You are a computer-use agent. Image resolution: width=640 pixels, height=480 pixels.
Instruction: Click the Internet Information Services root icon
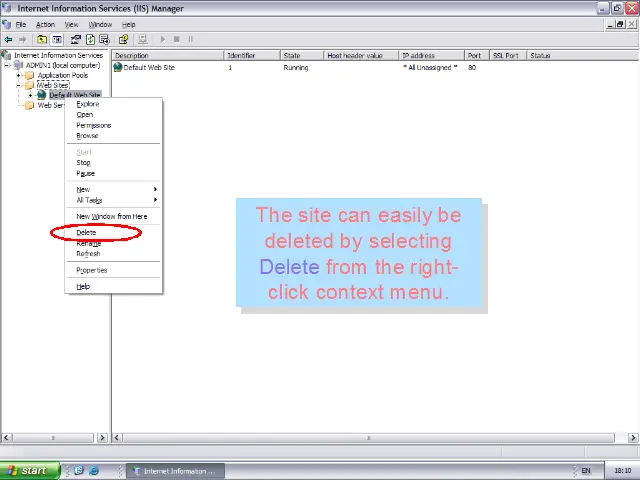coord(6,55)
